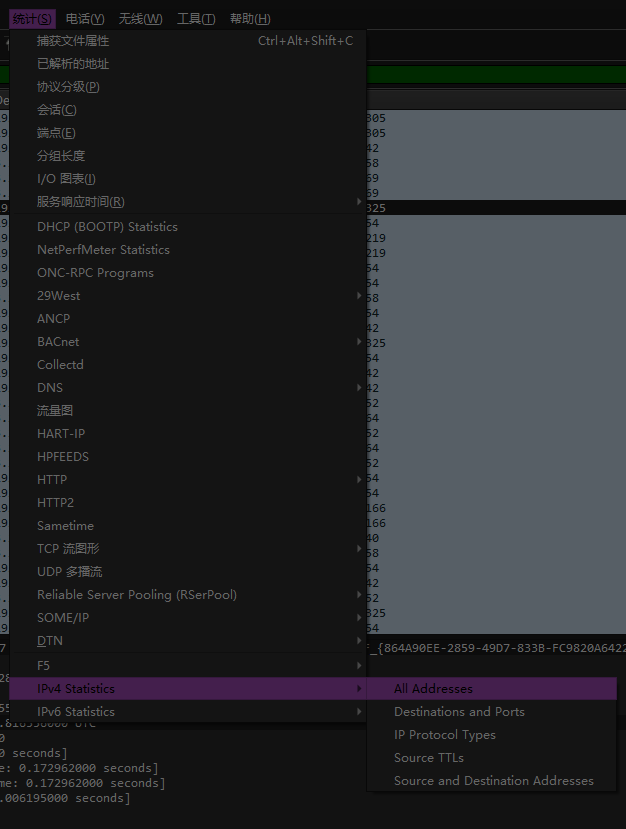This screenshot has width=626, height=829.
Task: Expand the DNS submenu
Action: click(x=50, y=388)
